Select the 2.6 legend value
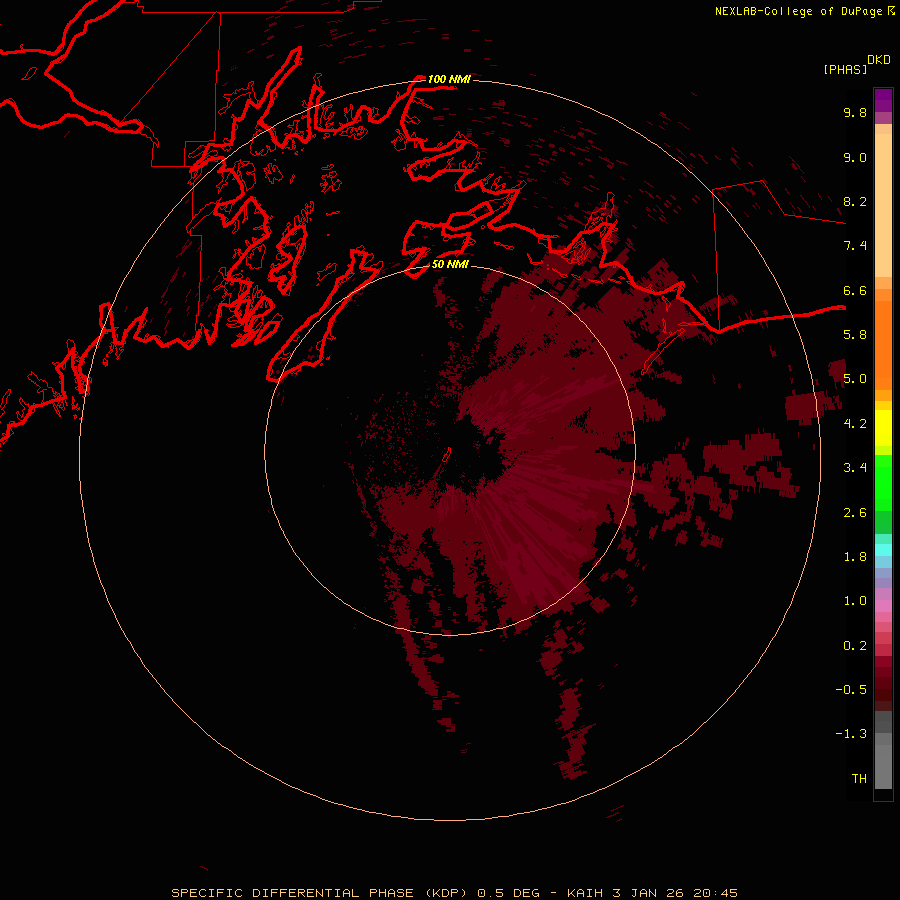The image size is (900, 900). [855, 513]
